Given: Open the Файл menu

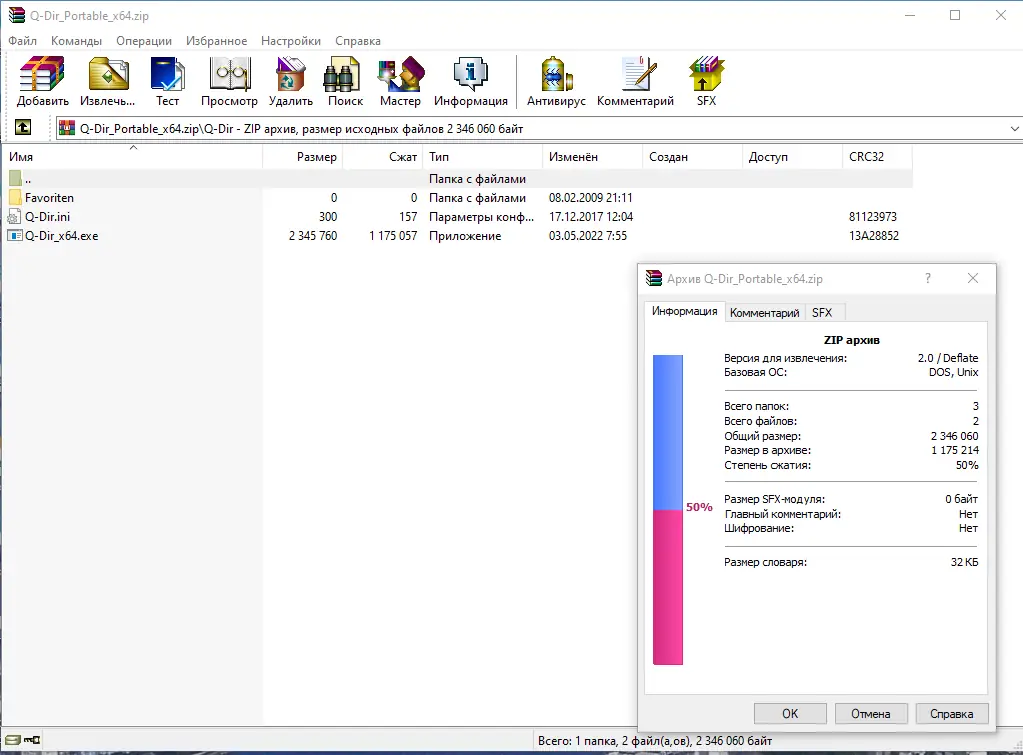Looking at the screenshot, I should pos(22,40).
